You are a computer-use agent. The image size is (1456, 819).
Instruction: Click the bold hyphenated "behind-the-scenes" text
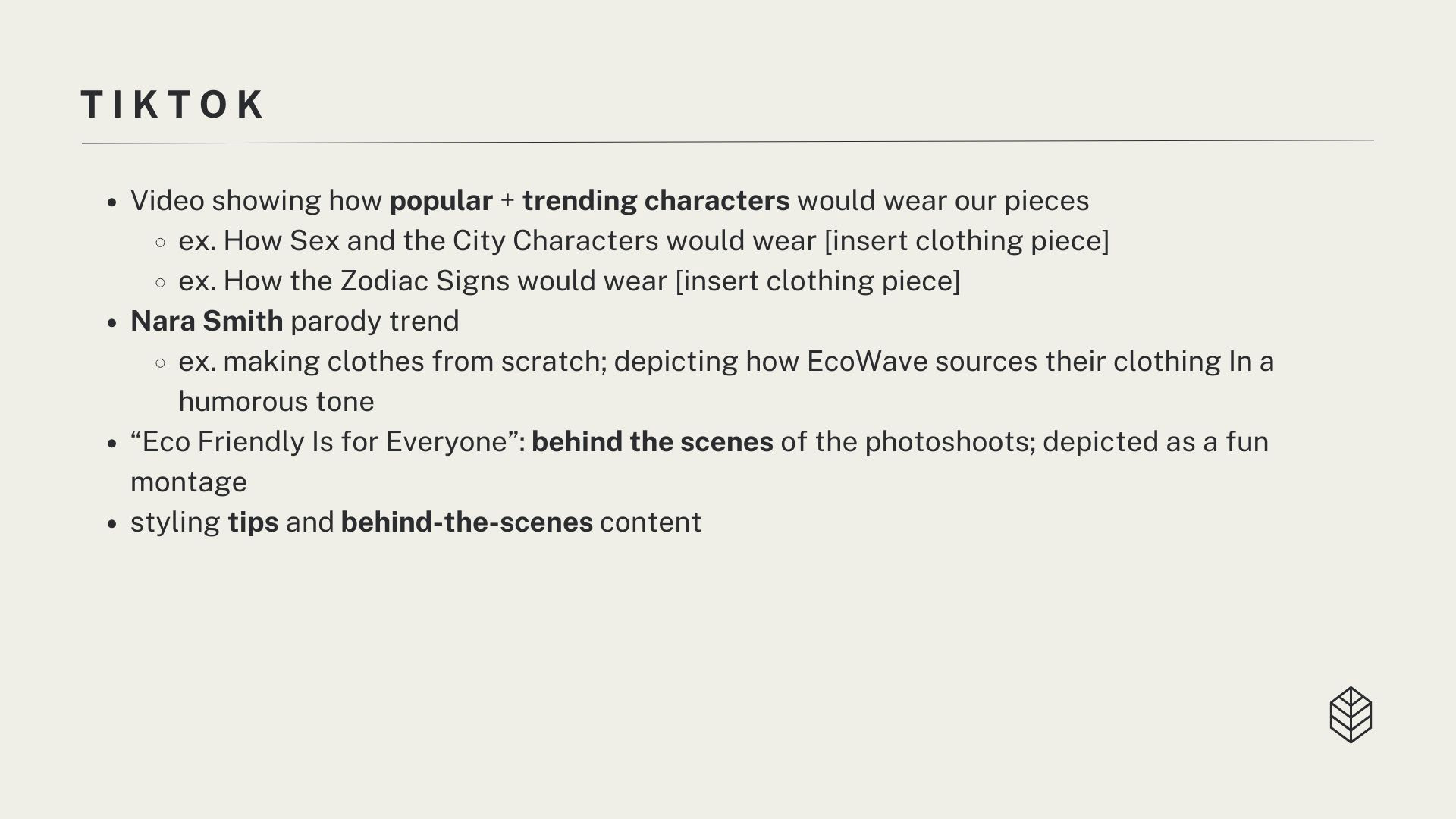tap(466, 522)
